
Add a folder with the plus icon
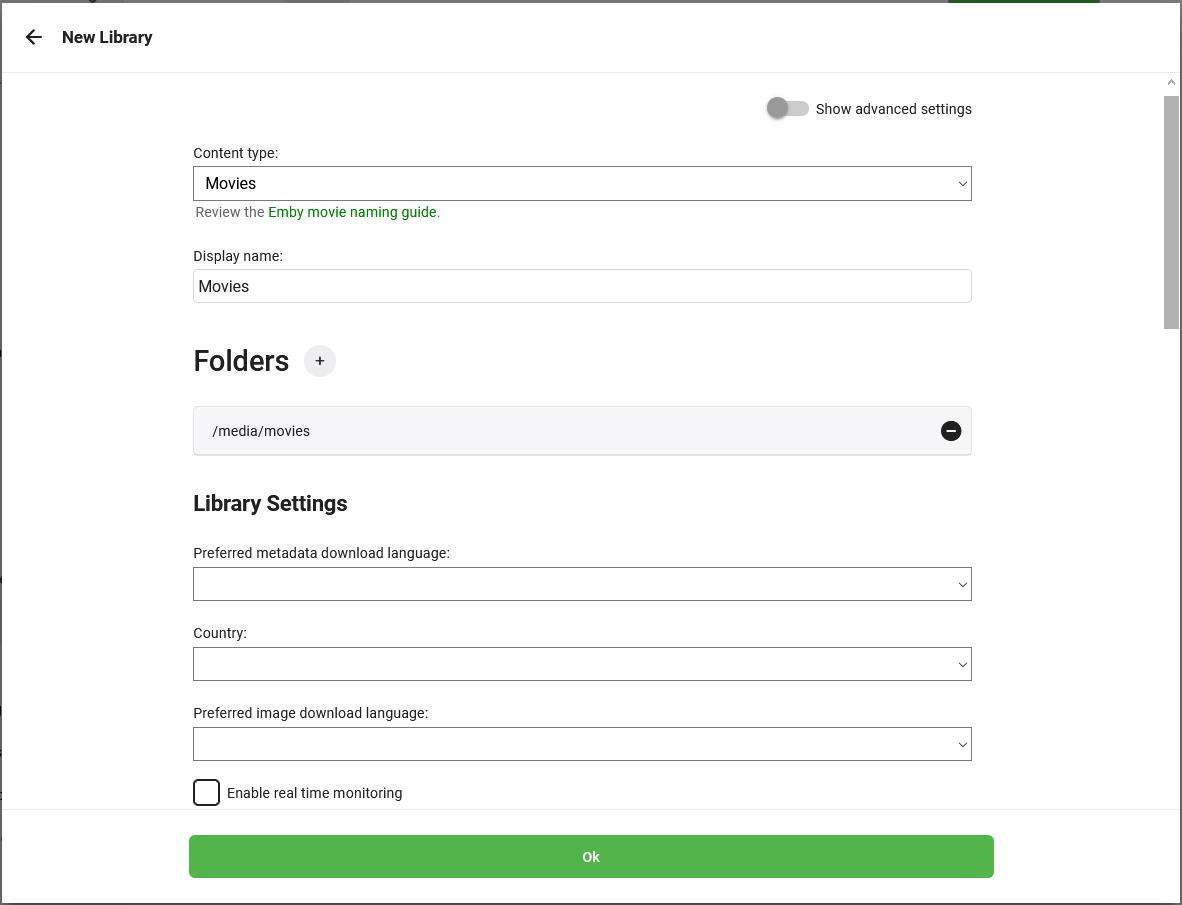[x=320, y=361]
